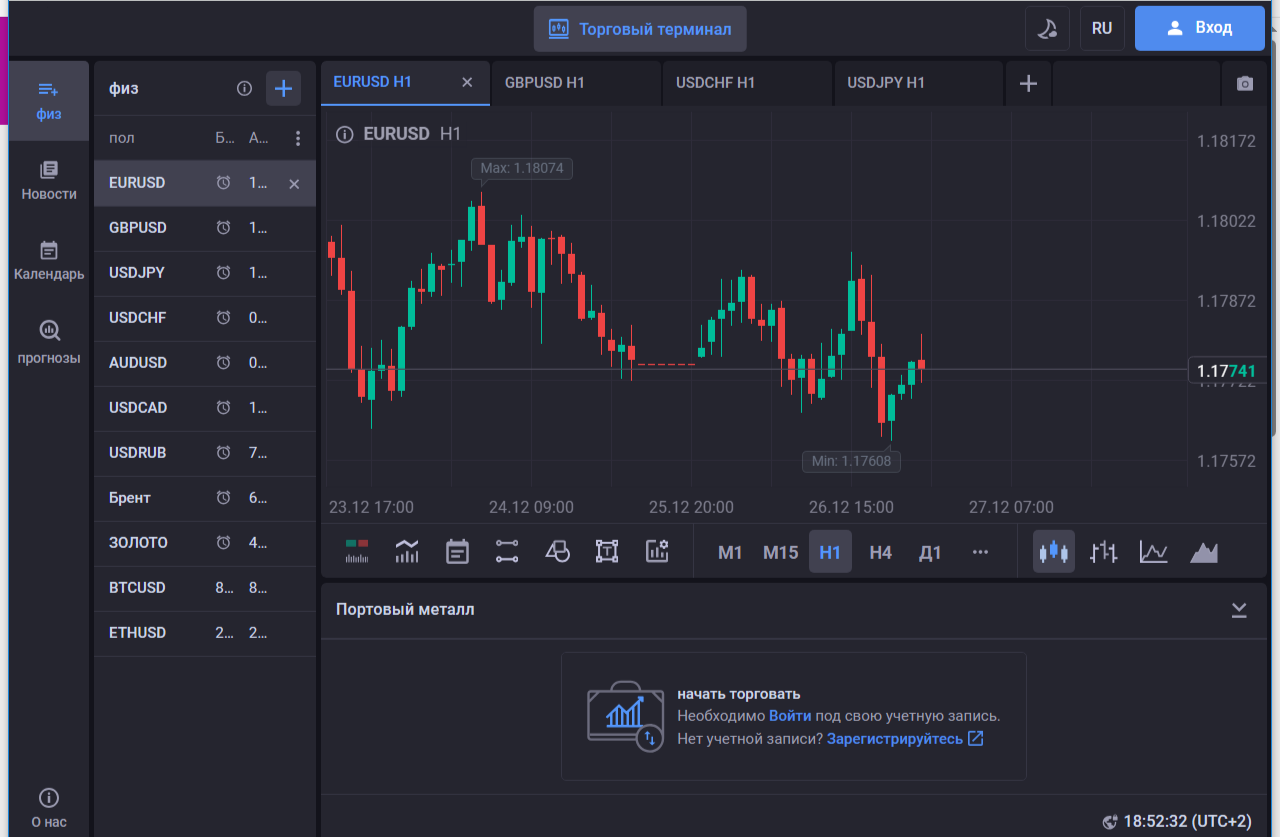
Task: Open the chart calendar events icon
Action: (457, 552)
